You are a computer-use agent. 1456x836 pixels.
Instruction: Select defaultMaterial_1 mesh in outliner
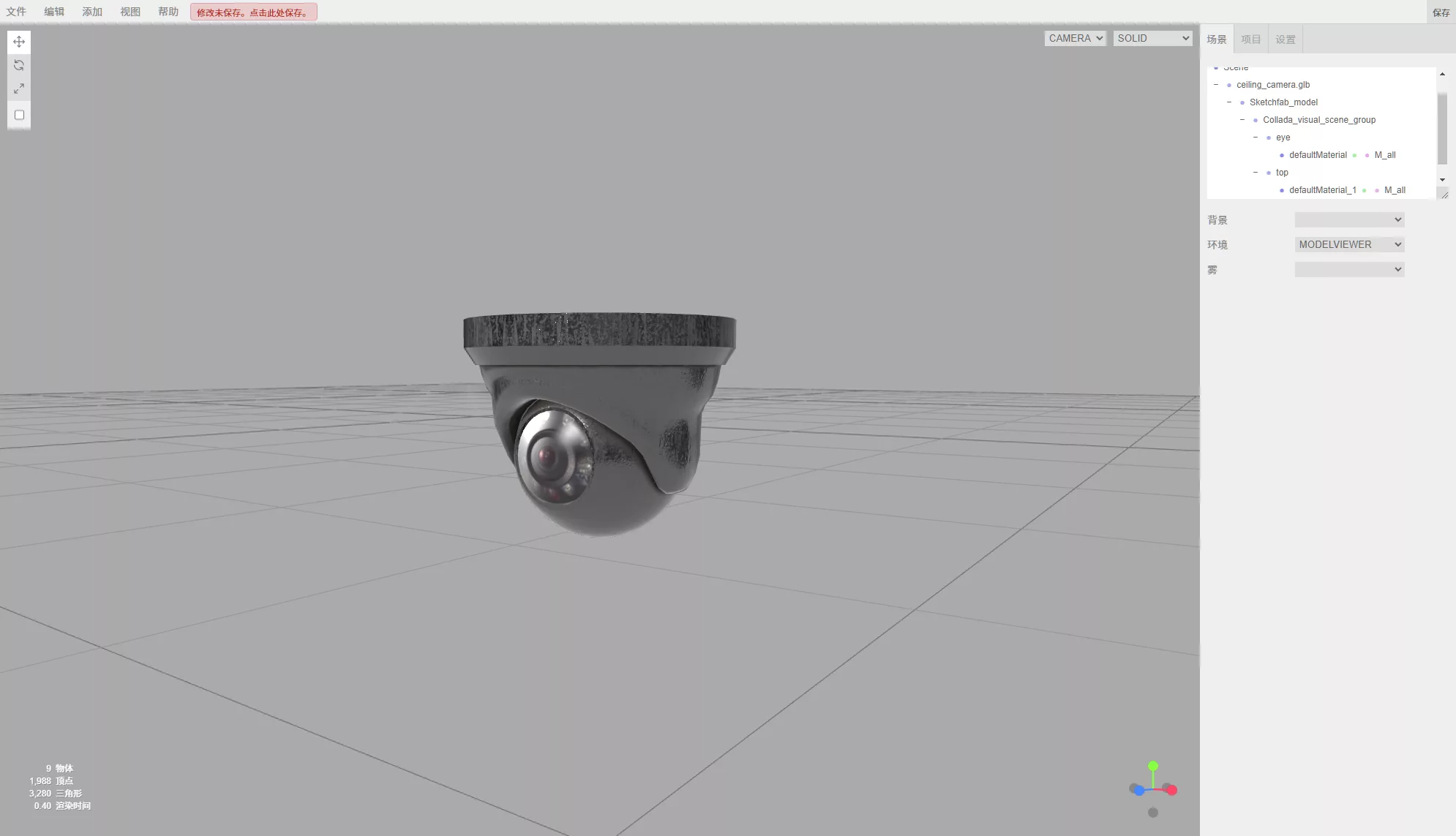click(1322, 190)
